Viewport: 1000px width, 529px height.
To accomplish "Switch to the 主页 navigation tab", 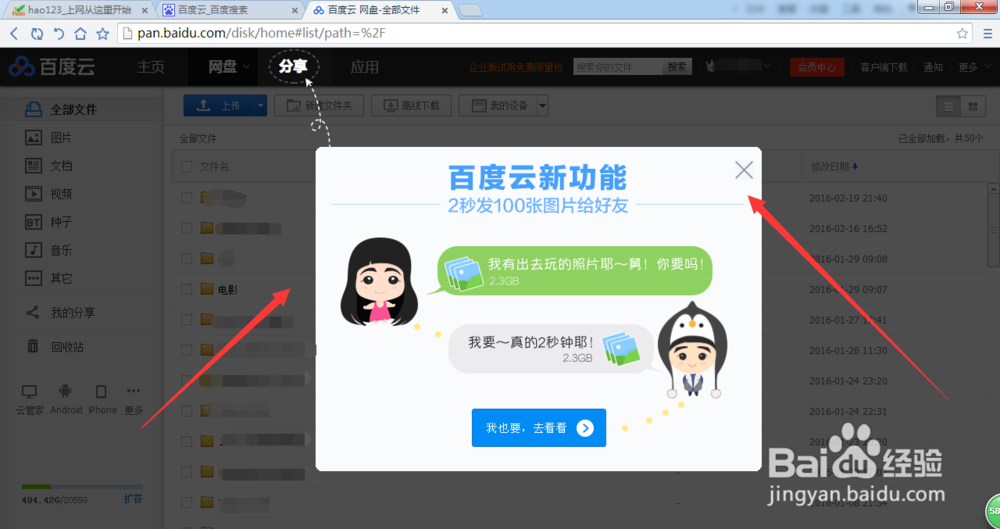I will (x=151, y=66).
